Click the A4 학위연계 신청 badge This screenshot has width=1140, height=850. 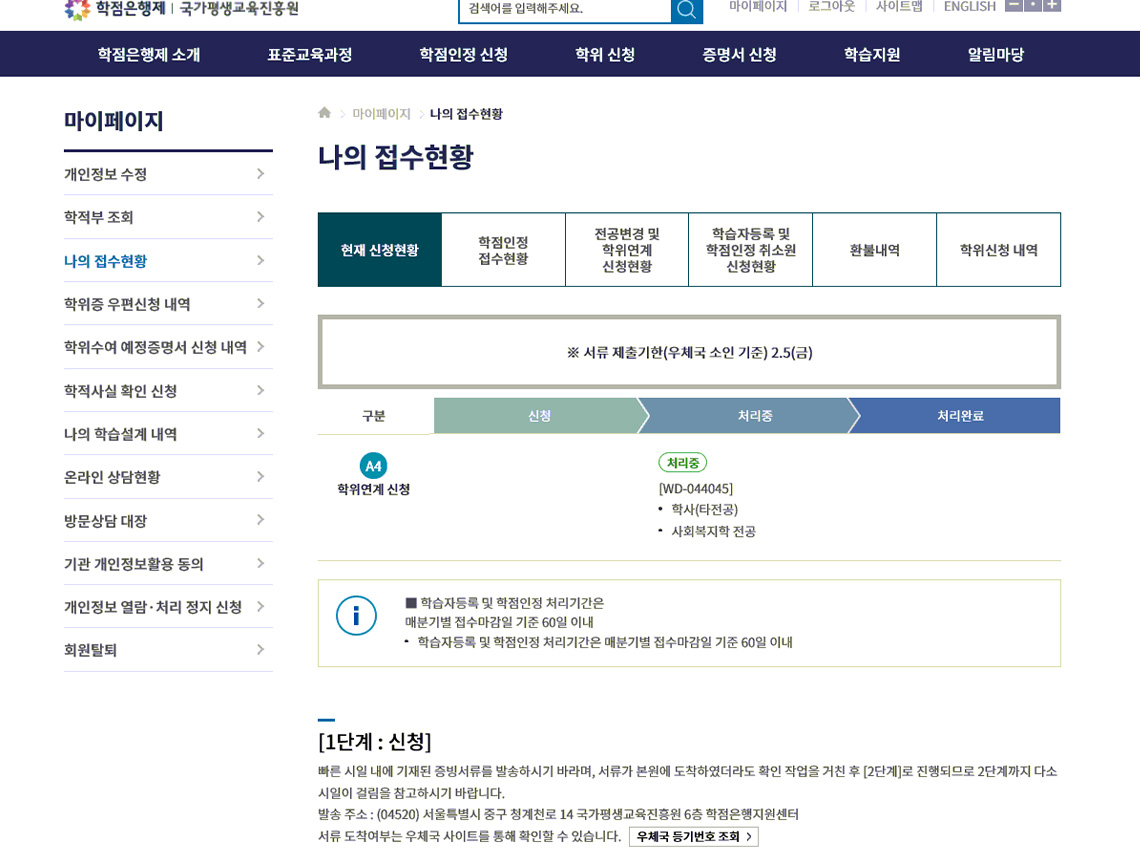[x=373, y=466]
